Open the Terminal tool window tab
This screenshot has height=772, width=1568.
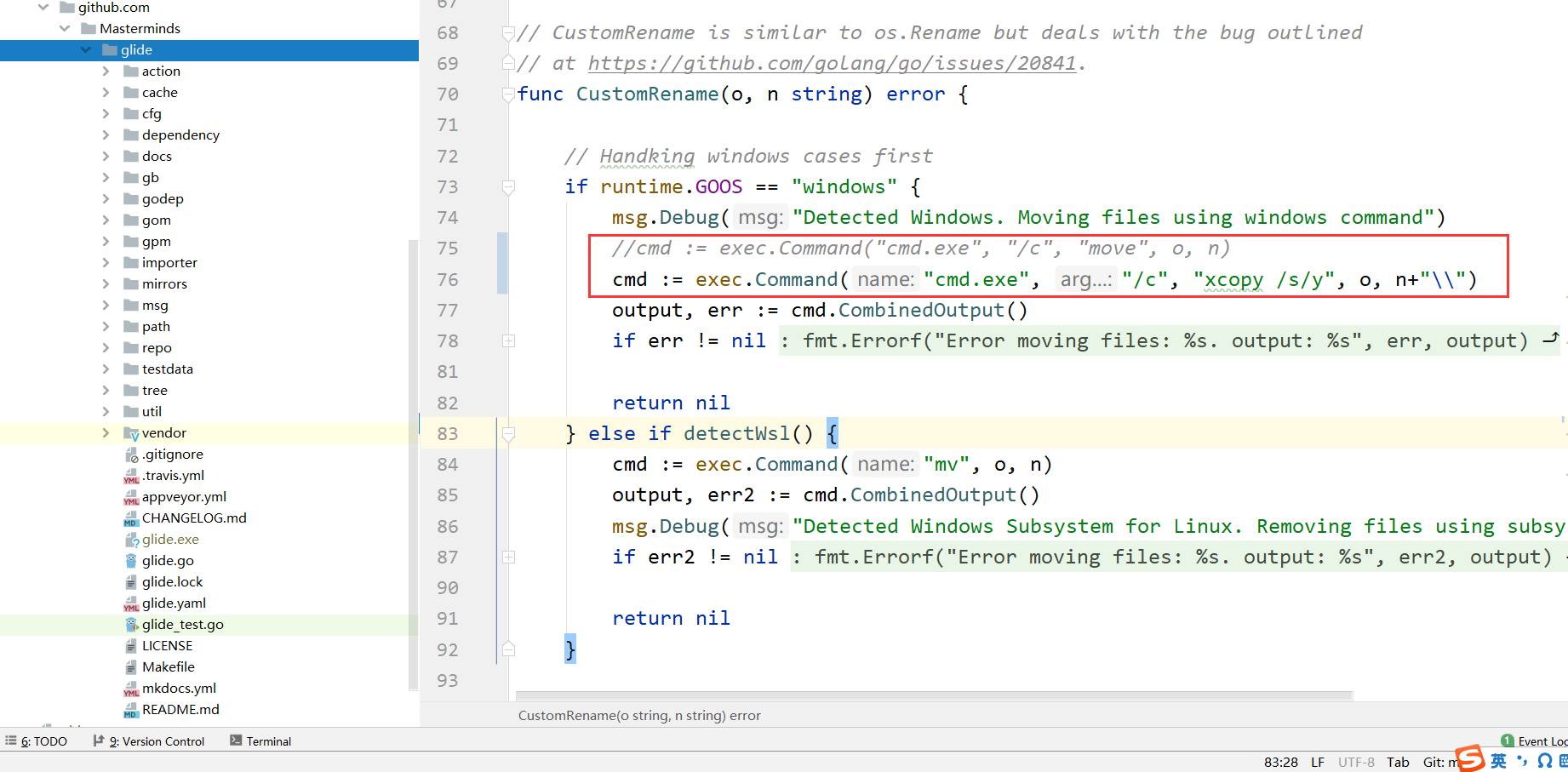[x=260, y=741]
